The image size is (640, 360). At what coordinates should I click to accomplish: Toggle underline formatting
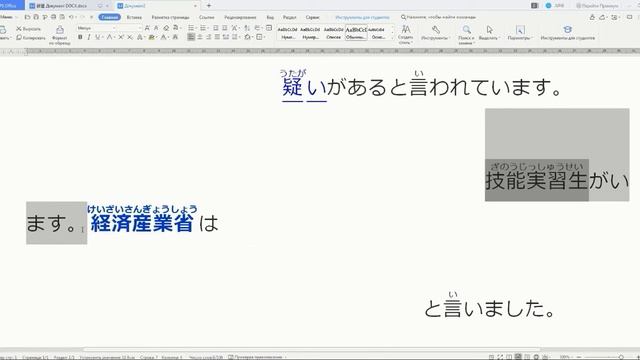coord(97,37)
